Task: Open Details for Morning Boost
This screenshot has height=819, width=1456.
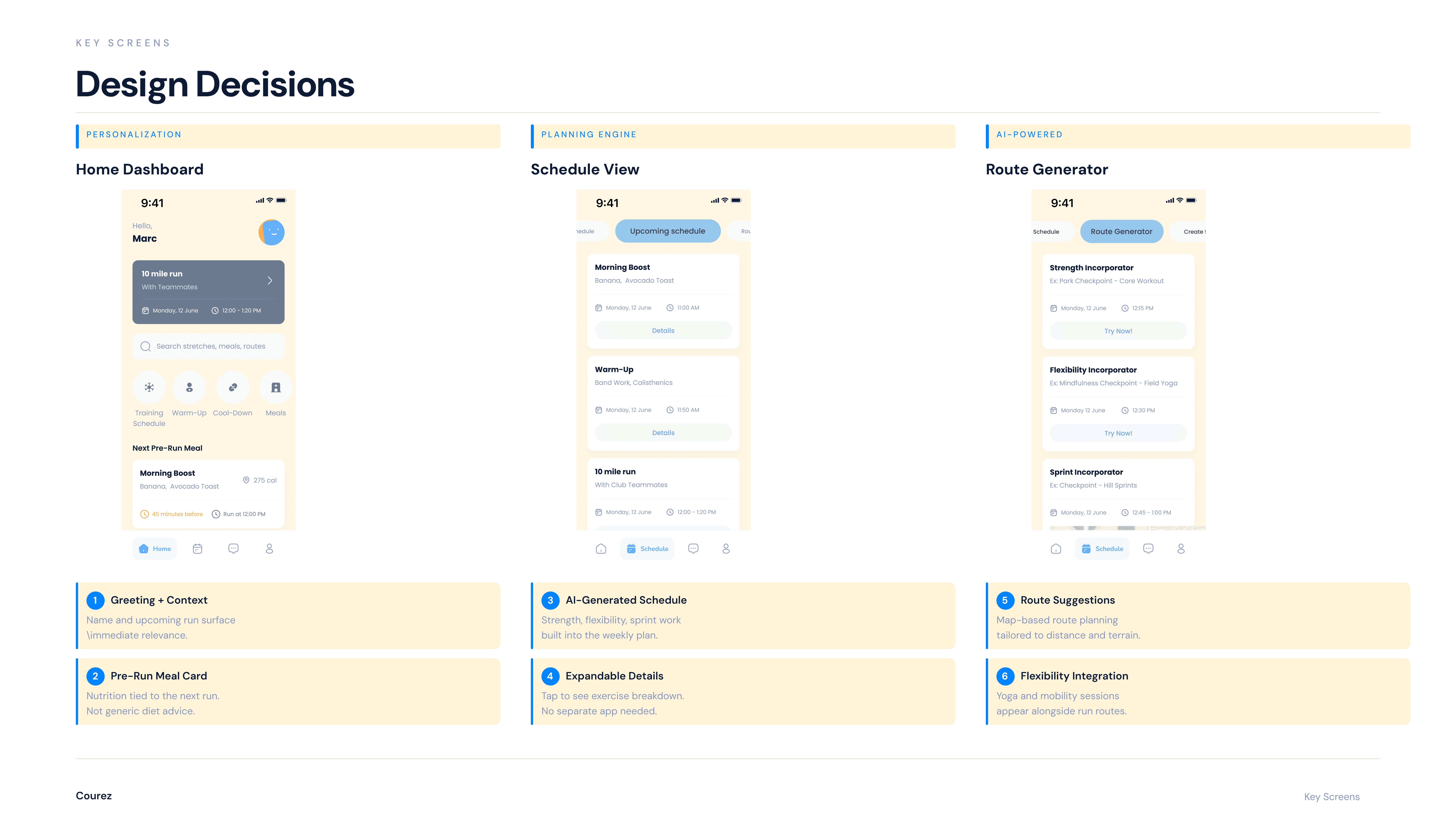Action: tap(663, 331)
